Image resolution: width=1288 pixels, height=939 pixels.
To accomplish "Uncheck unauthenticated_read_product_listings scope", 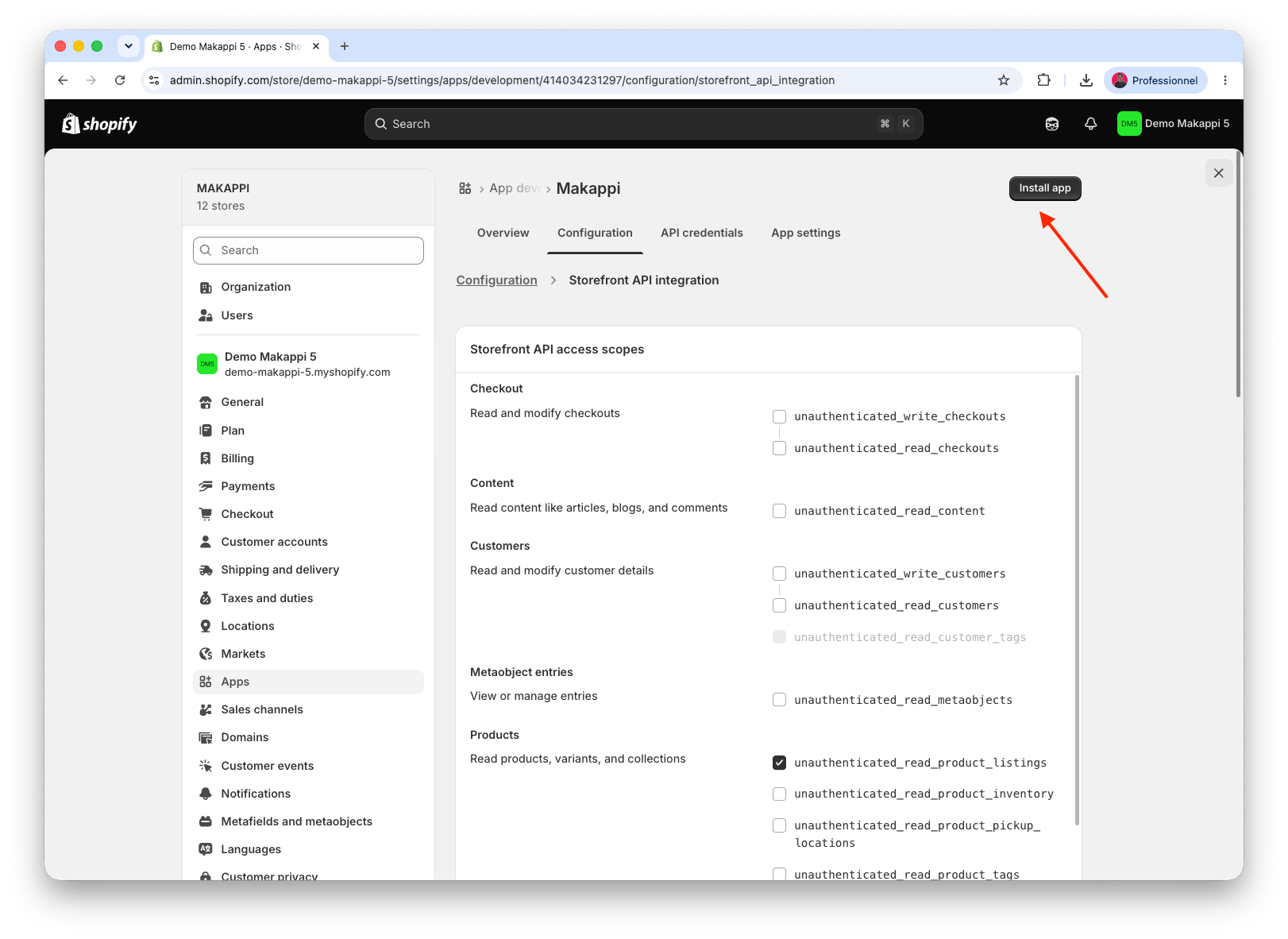I will click(780, 763).
